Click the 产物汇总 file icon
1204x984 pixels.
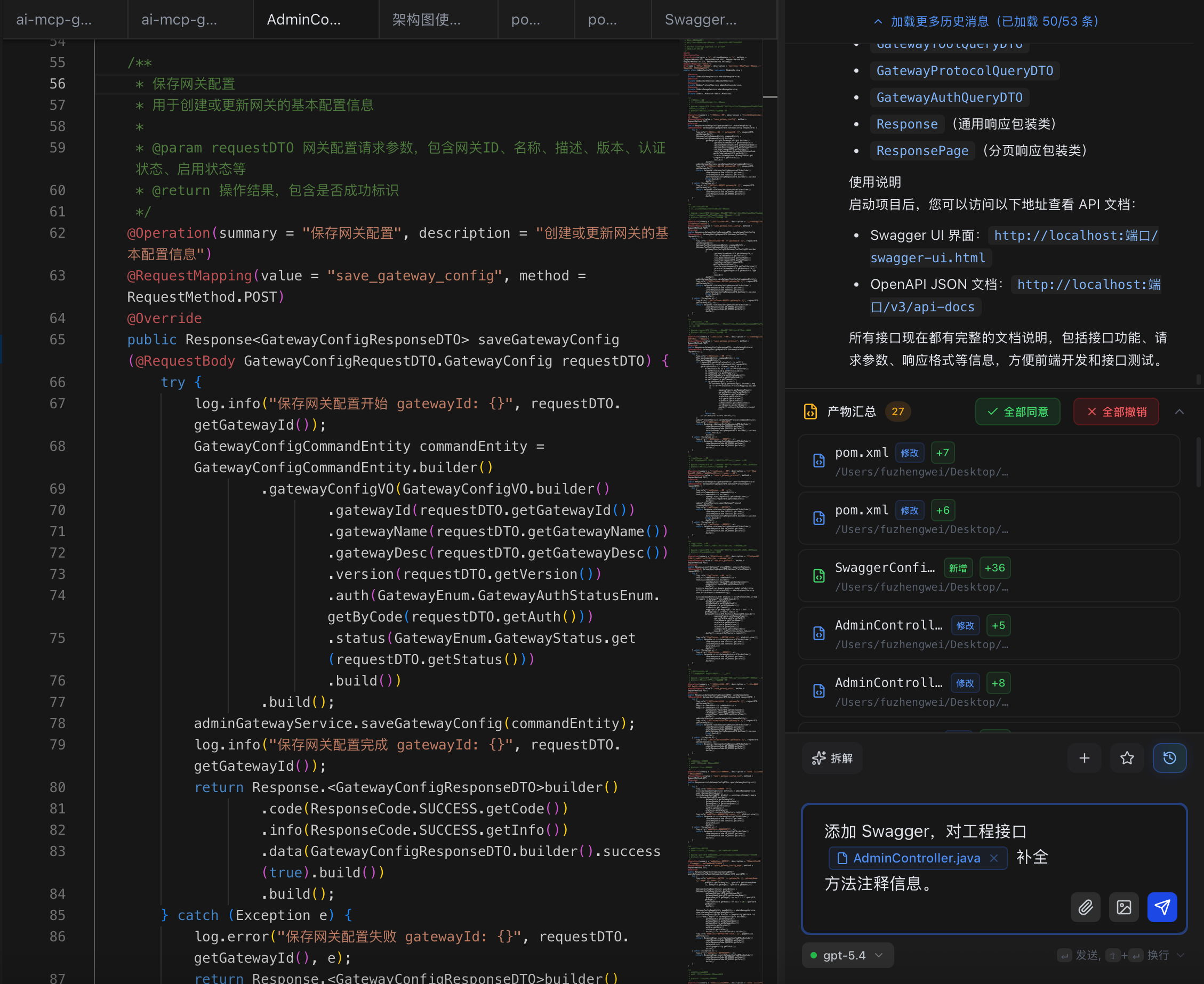(x=810, y=412)
